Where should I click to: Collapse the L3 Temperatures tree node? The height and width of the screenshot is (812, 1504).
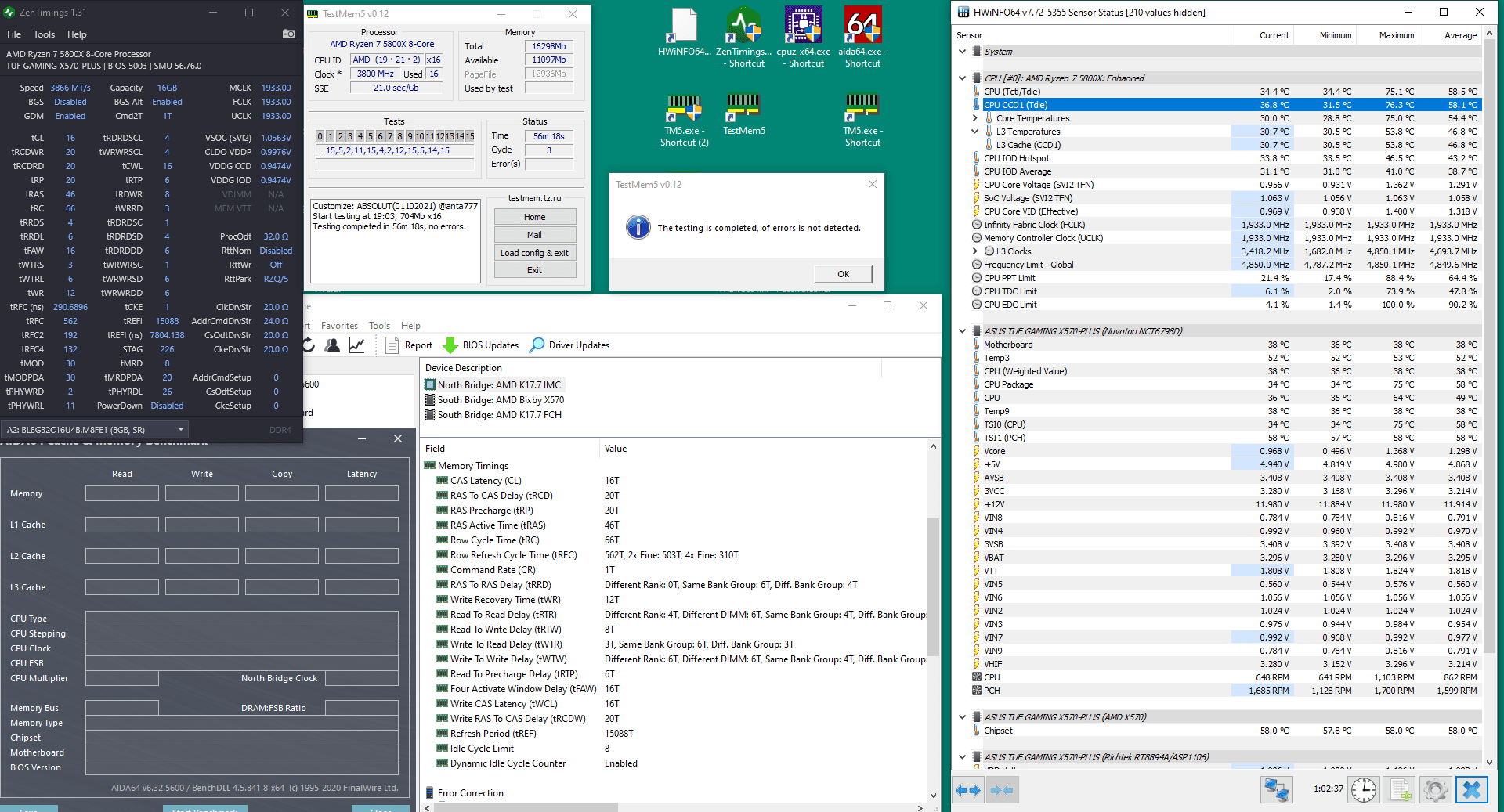975,132
